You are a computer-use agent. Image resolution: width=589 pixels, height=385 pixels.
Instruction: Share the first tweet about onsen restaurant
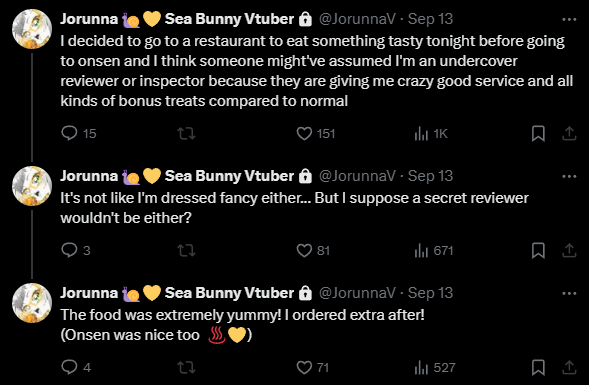(569, 133)
